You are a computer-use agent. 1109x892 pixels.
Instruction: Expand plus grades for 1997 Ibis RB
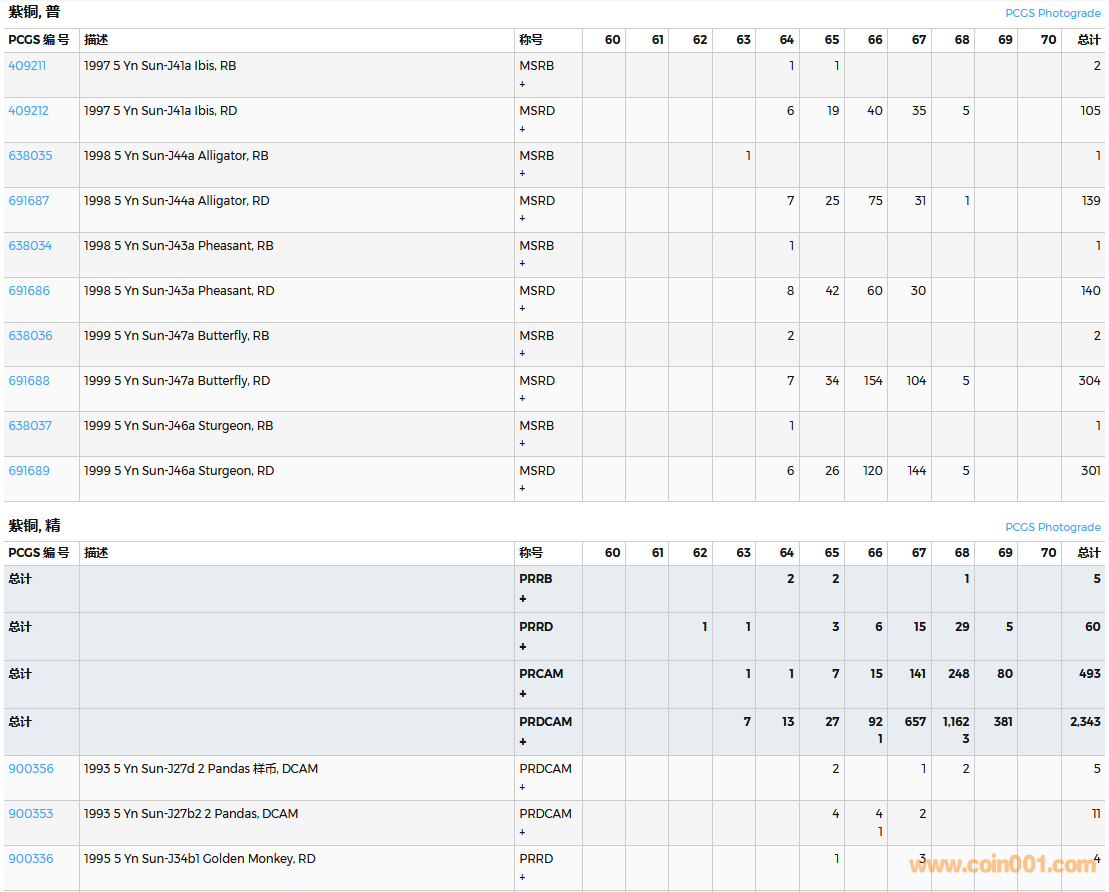(x=522, y=84)
